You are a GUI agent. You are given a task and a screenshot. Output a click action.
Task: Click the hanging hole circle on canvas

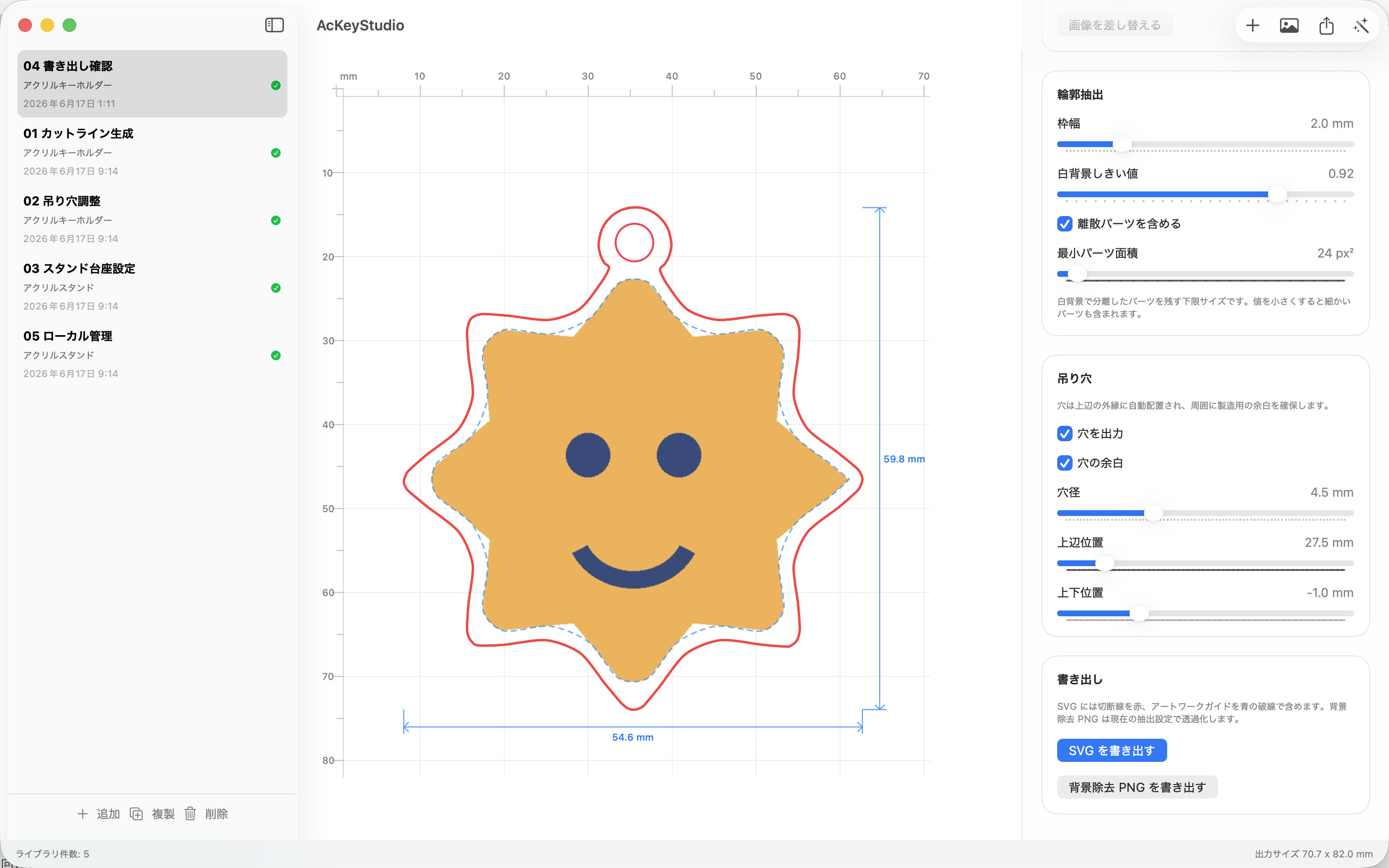pos(634,242)
